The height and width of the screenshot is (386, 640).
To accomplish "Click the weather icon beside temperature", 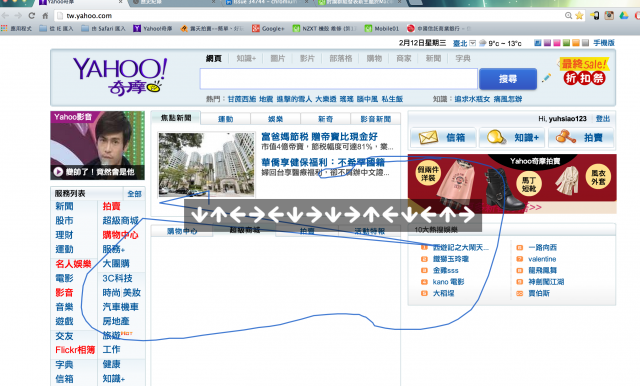I will coord(482,43).
